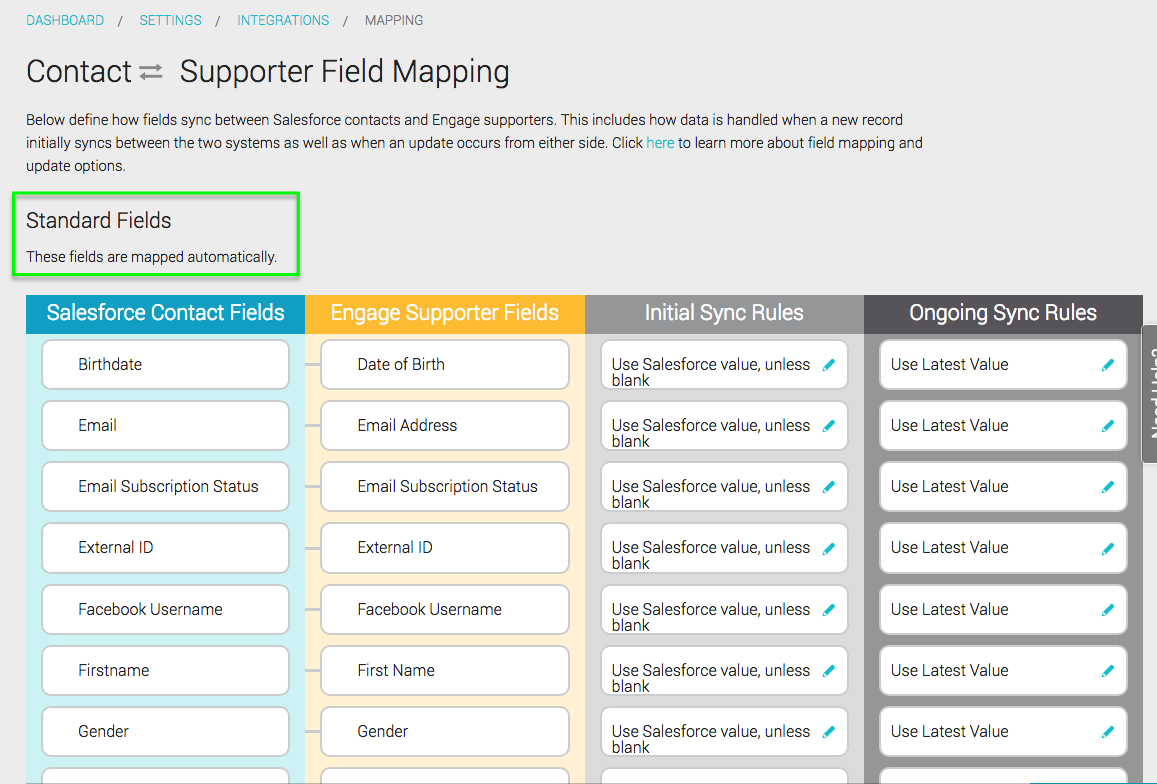The height and width of the screenshot is (784, 1157).
Task: Edit Email Subscription Status initial sync pencil
Action: click(829, 487)
